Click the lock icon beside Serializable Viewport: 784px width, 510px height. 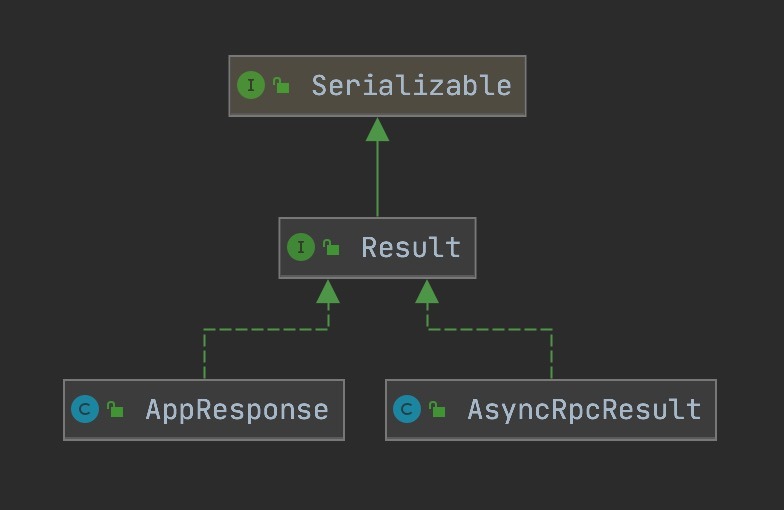click(x=282, y=86)
